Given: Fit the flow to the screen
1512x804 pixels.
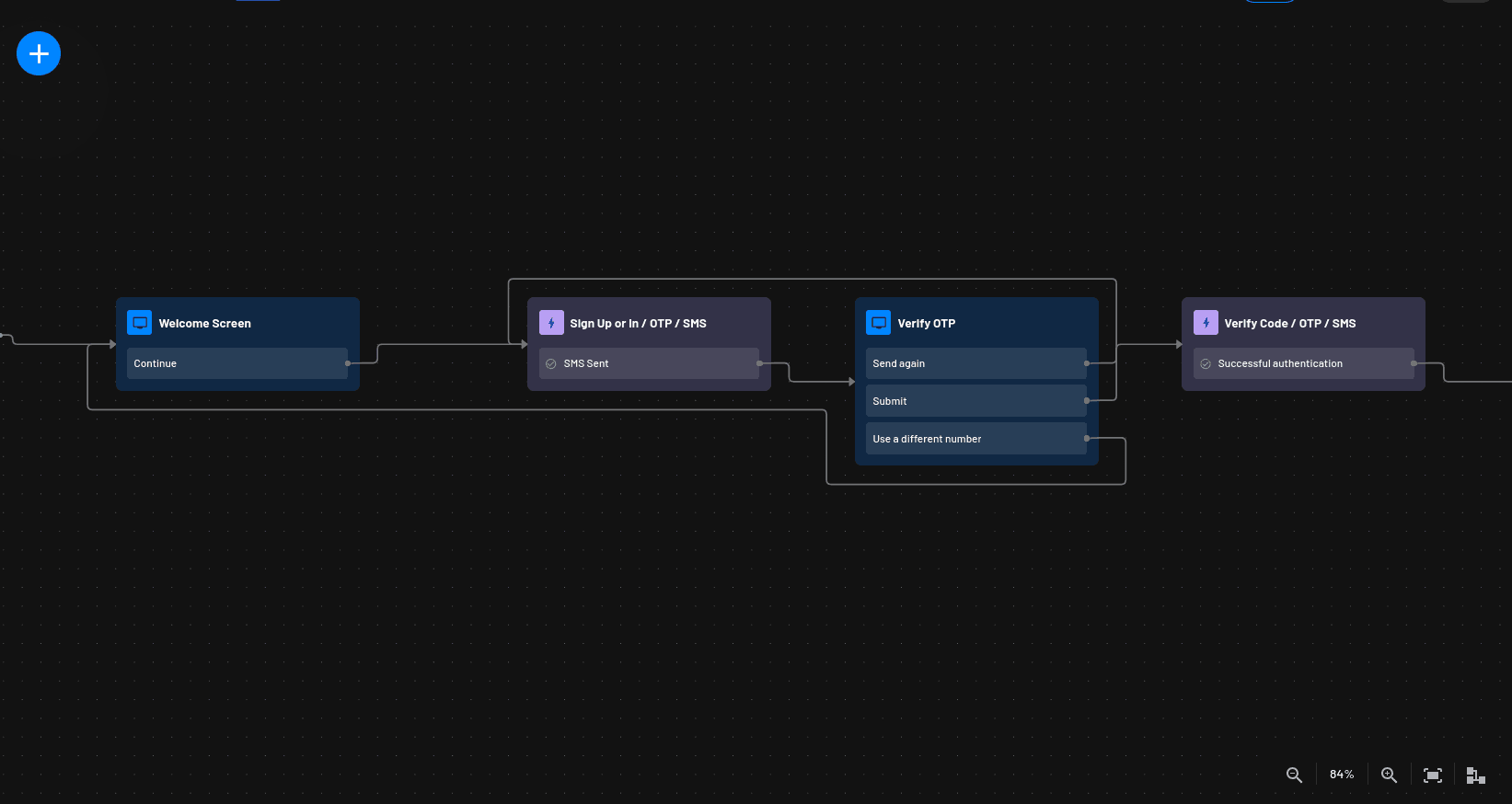Looking at the screenshot, I should pyautogui.click(x=1432, y=775).
